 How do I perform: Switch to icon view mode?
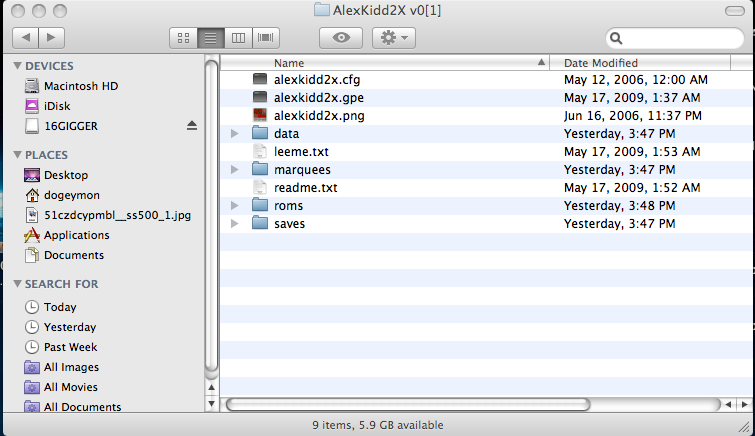click(183, 38)
